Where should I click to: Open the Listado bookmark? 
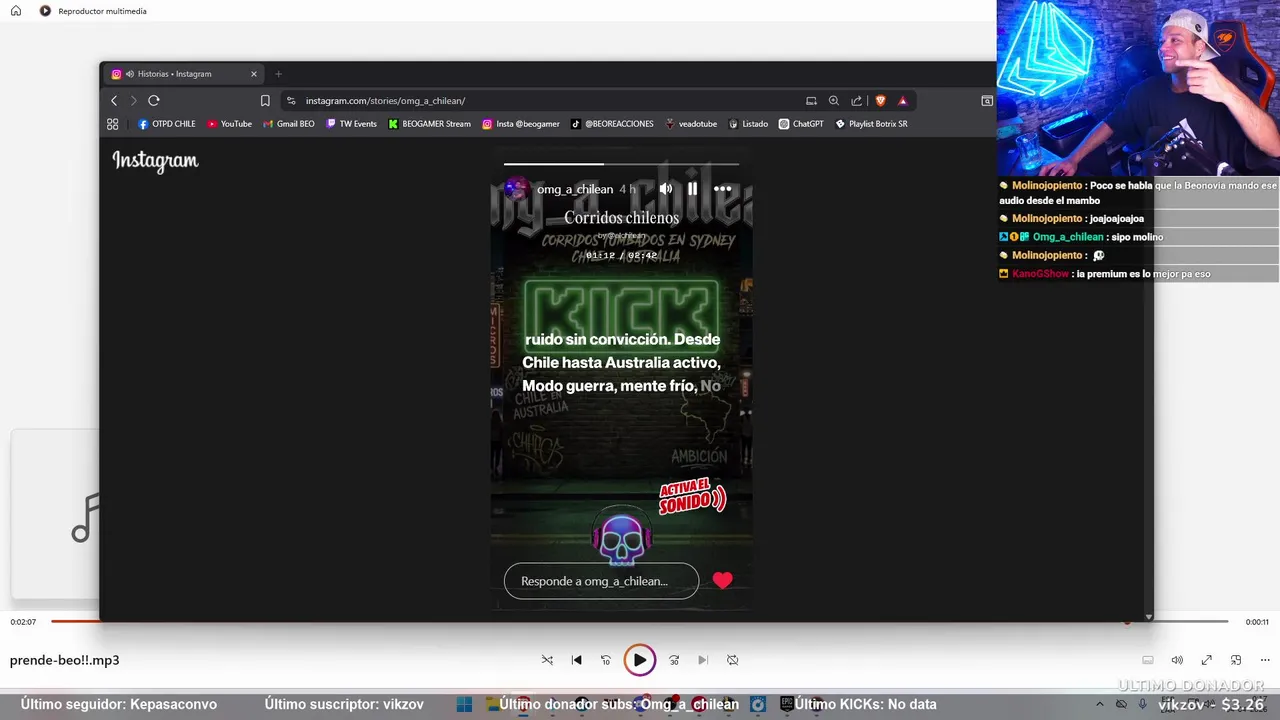tap(748, 124)
